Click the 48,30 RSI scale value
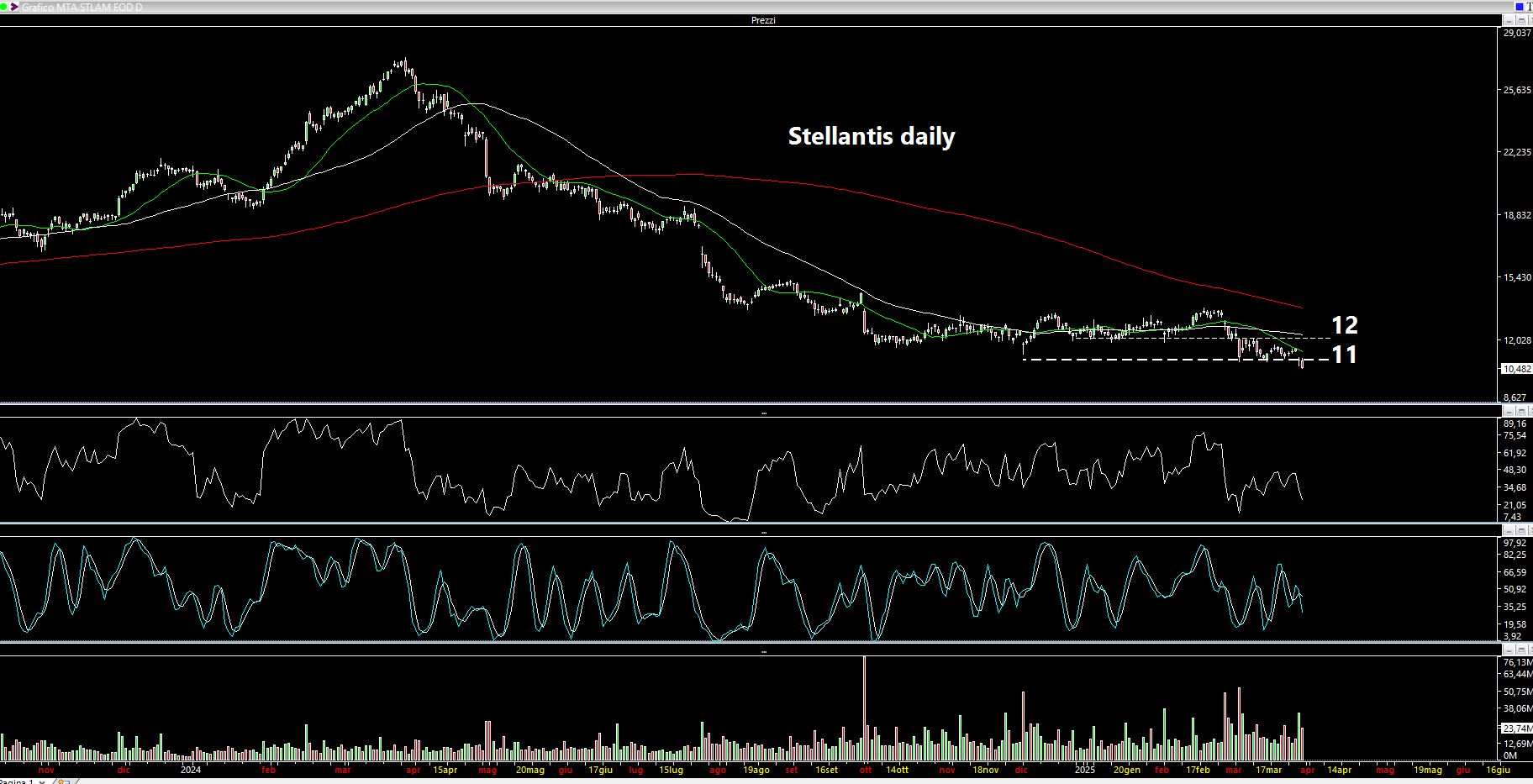Screen dimensions: 1533x784 coord(1515,470)
